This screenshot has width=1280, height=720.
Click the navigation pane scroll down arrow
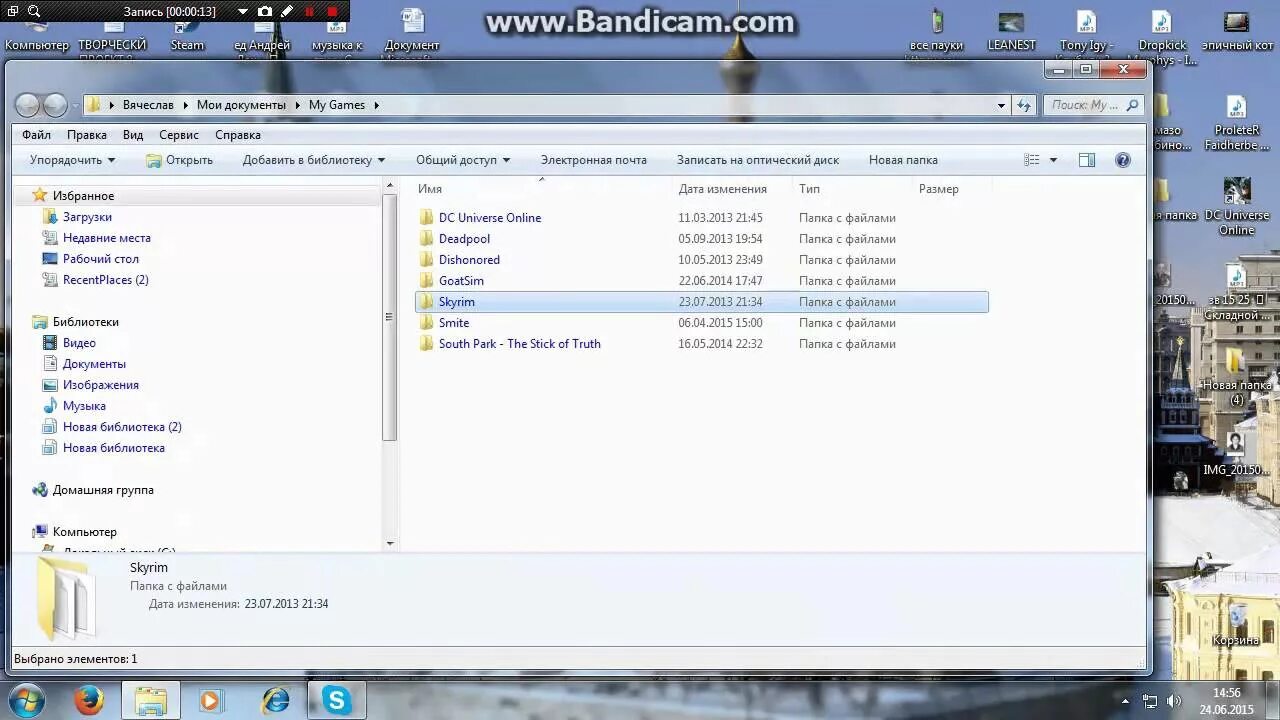[390, 544]
